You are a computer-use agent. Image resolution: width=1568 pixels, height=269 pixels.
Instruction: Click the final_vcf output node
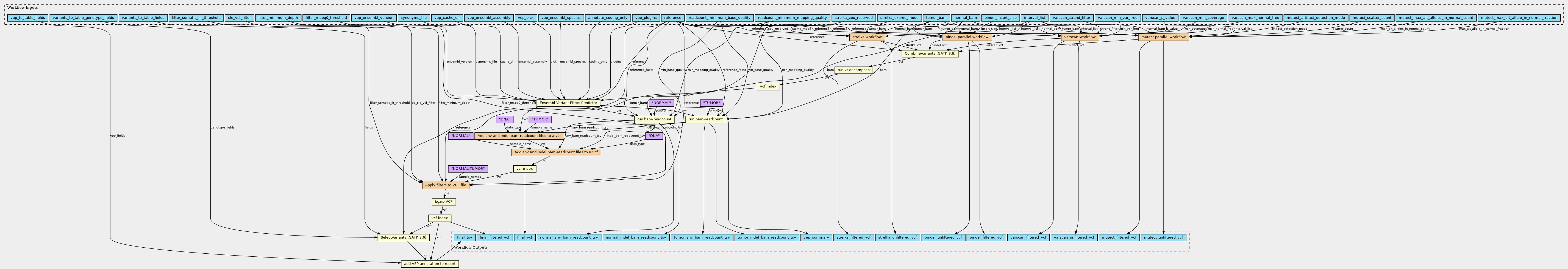525,237
